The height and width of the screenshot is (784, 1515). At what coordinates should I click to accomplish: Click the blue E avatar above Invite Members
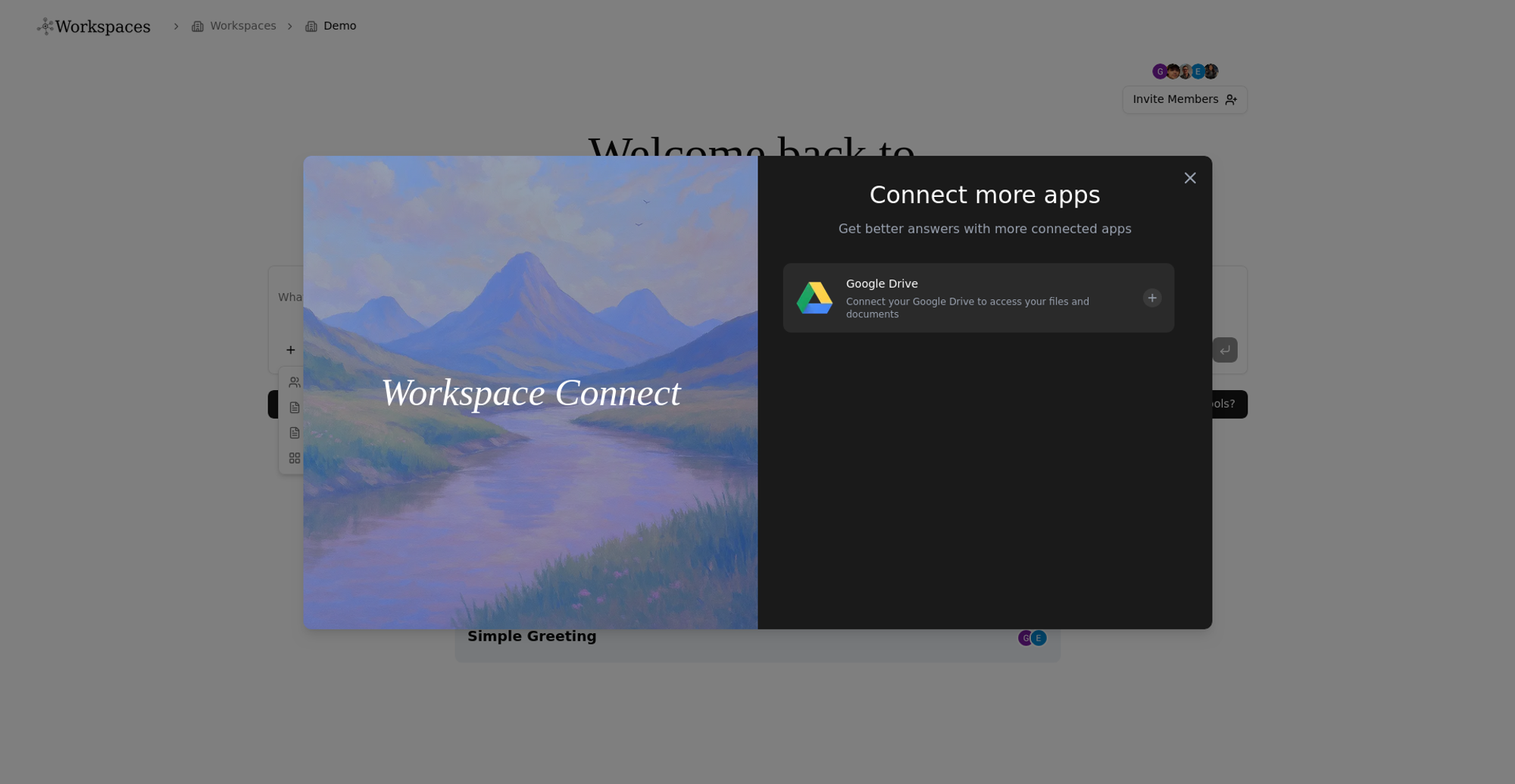click(x=1198, y=71)
